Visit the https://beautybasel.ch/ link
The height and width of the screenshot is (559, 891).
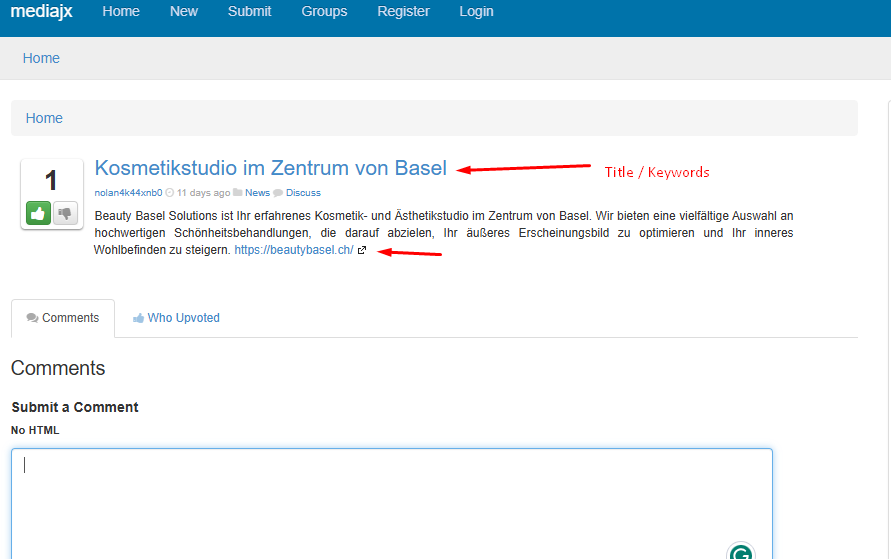click(294, 250)
